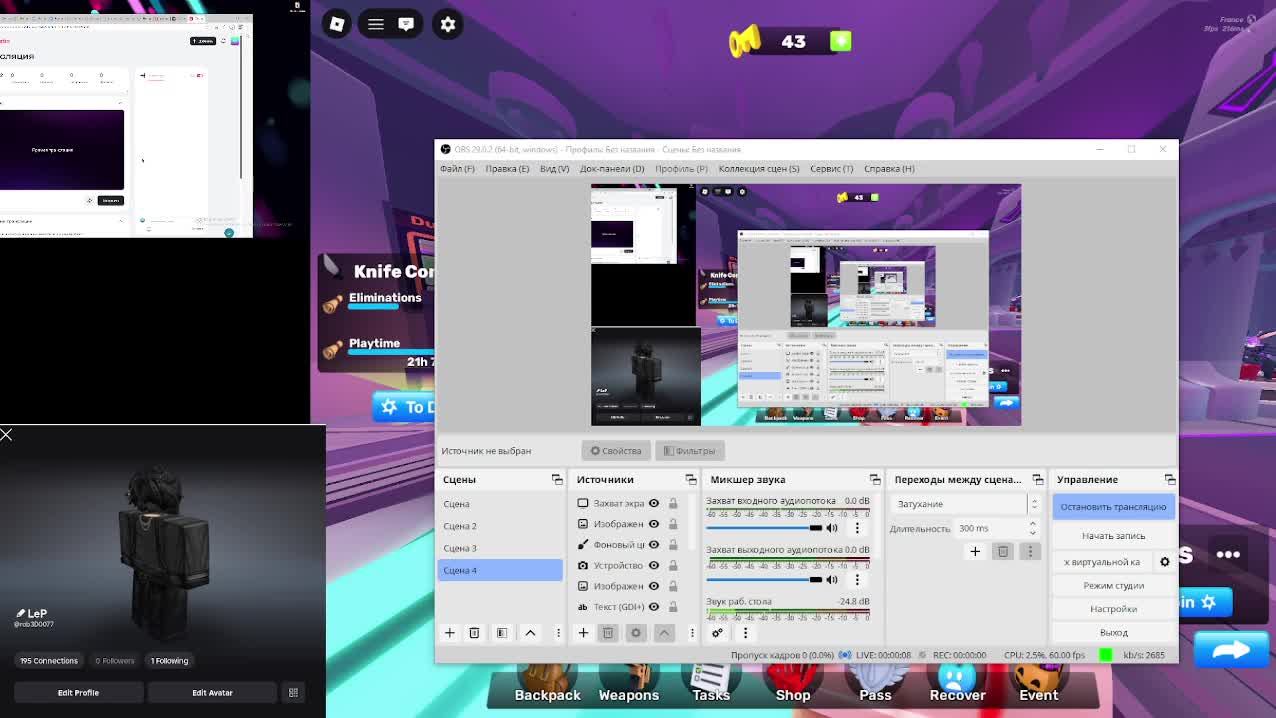
Task: Open Док-панели (D) menu
Action: click(x=612, y=168)
